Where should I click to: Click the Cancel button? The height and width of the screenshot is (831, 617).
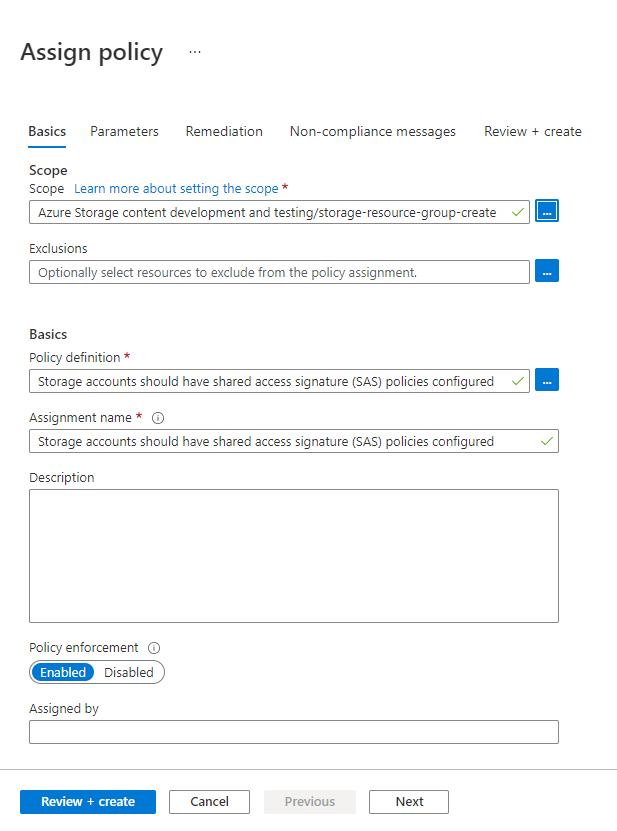209,802
